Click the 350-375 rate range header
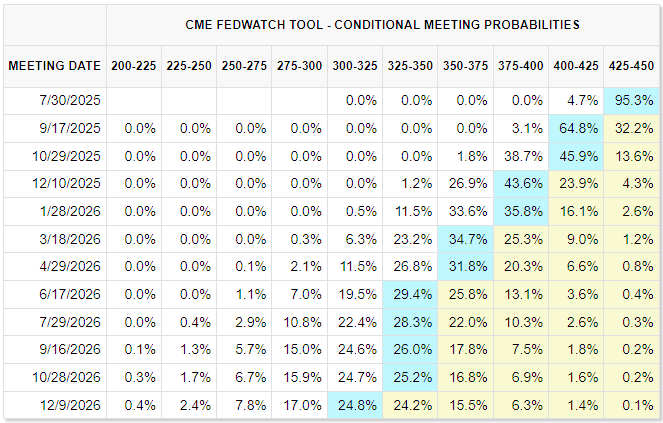Viewport: 663px width, 423px height. [x=465, y=66]
